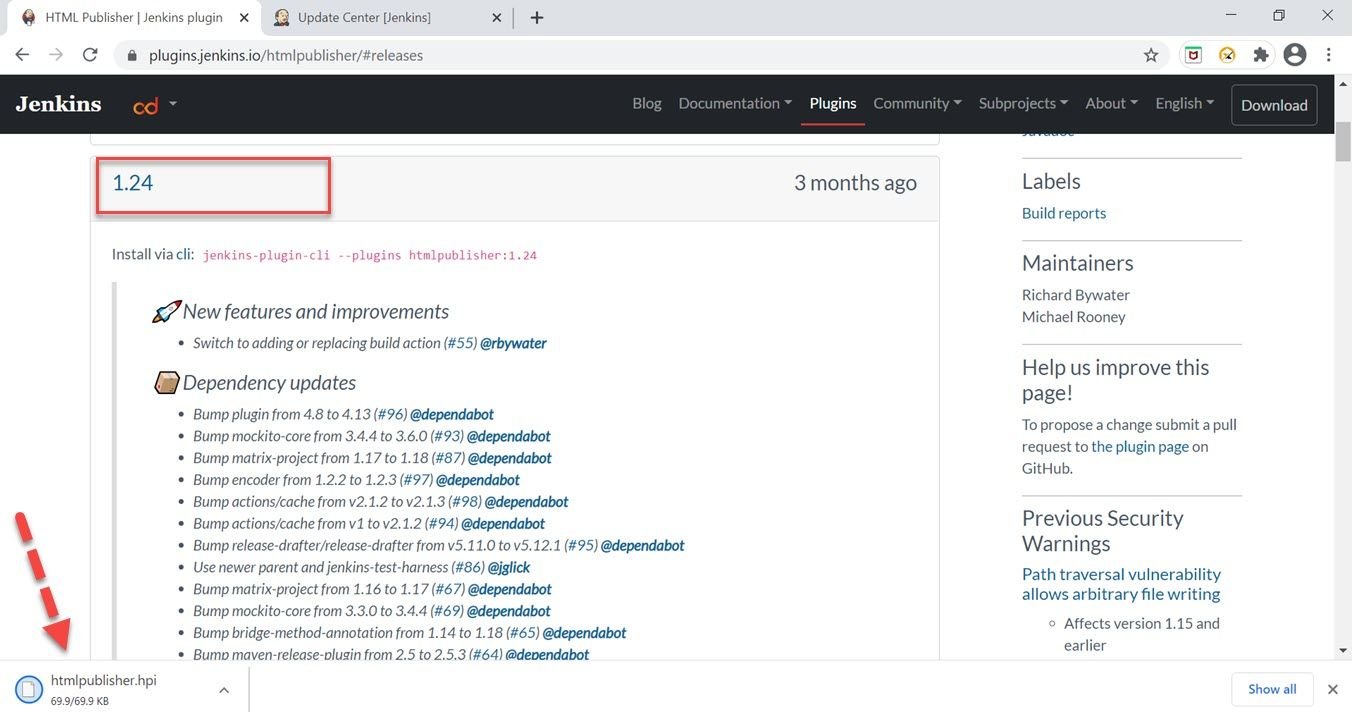Open pull request #95 release-drafter link
Image resolution: width=1356 pixels, height=712 pixels.
coord(581,546)
